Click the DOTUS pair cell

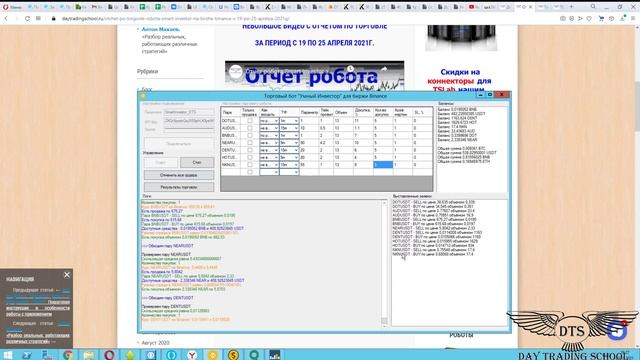point(230,121)
